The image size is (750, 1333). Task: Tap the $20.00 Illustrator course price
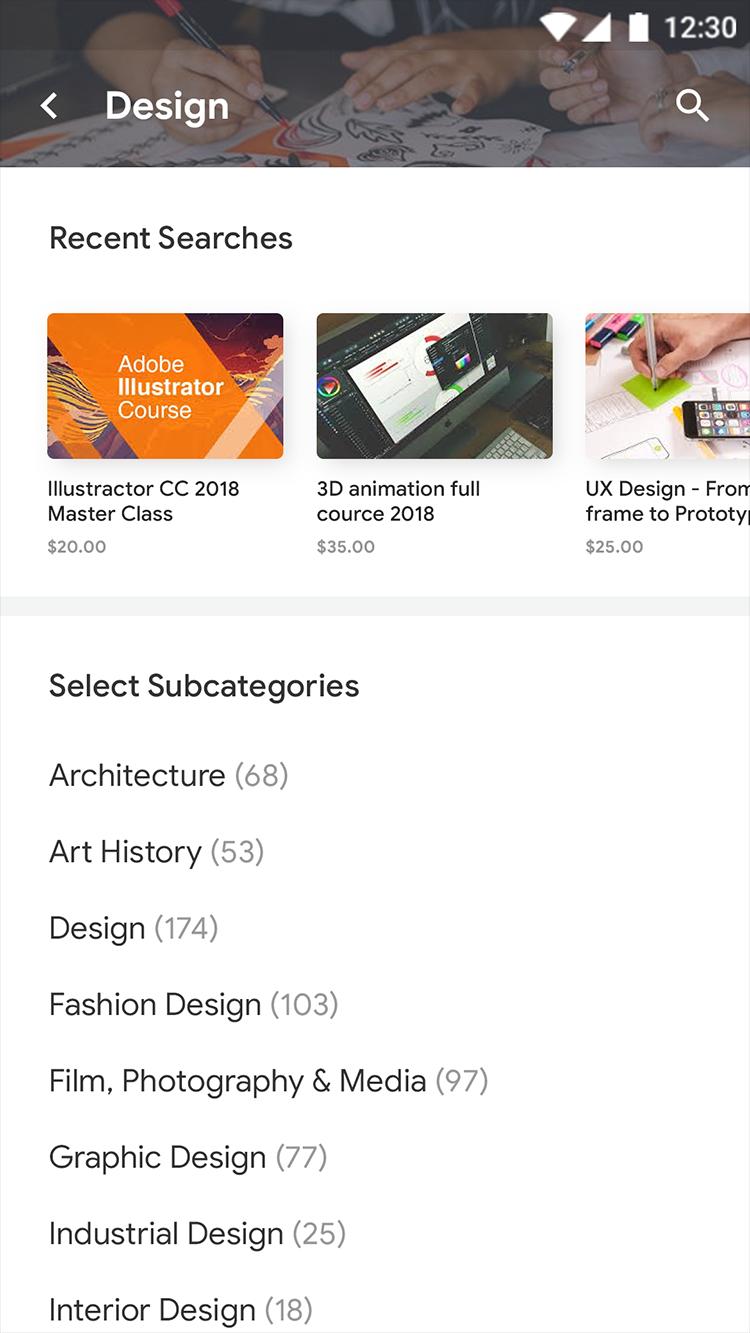coord(77,547)
